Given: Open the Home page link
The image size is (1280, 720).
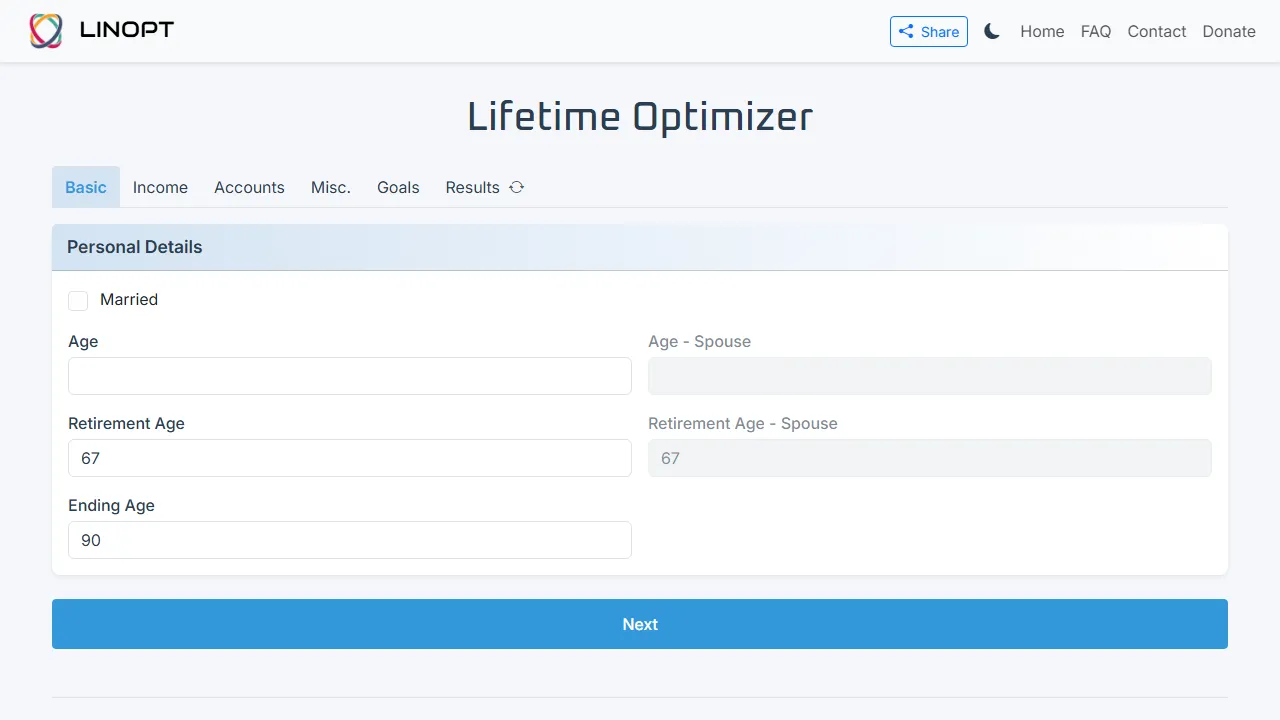Looking at the screenshot, I should (x=1042, y=31).
